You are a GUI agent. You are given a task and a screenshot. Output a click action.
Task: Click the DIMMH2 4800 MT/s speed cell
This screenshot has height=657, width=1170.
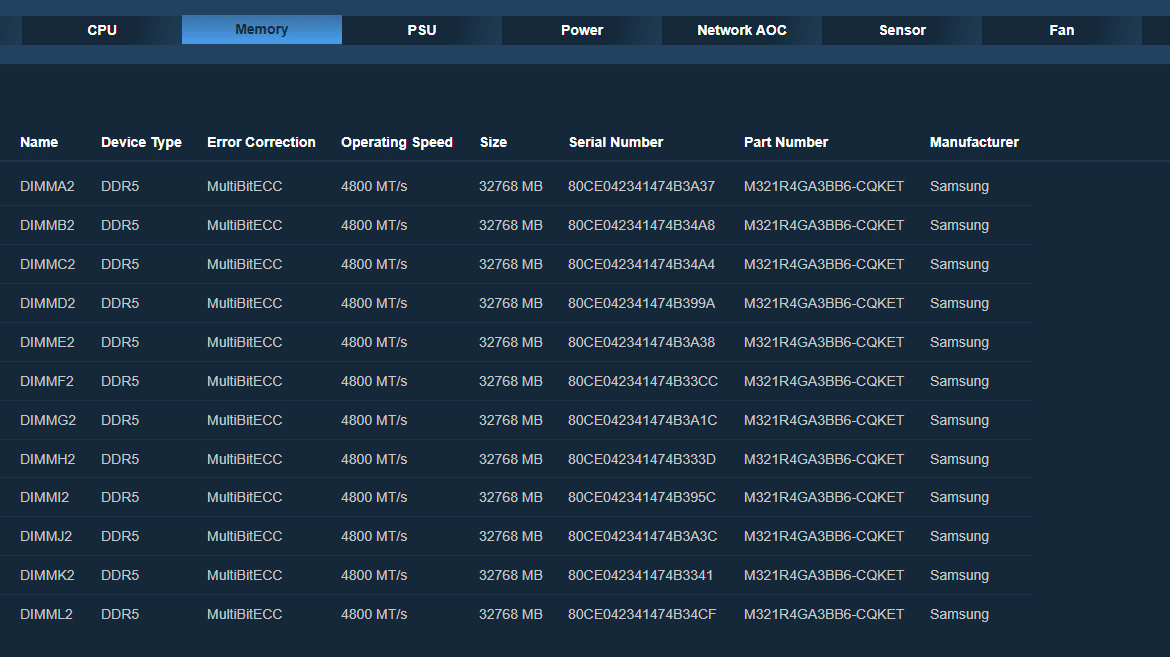tap(374, 459)
